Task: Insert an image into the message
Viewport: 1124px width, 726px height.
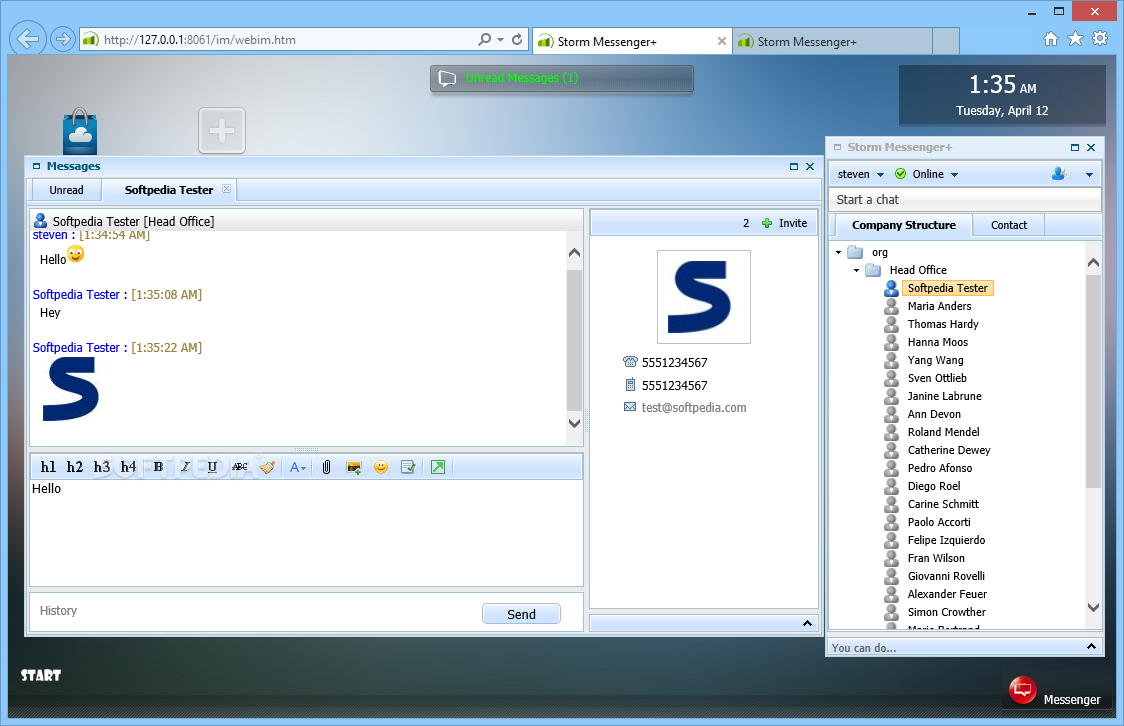Action: click(353, 467)
